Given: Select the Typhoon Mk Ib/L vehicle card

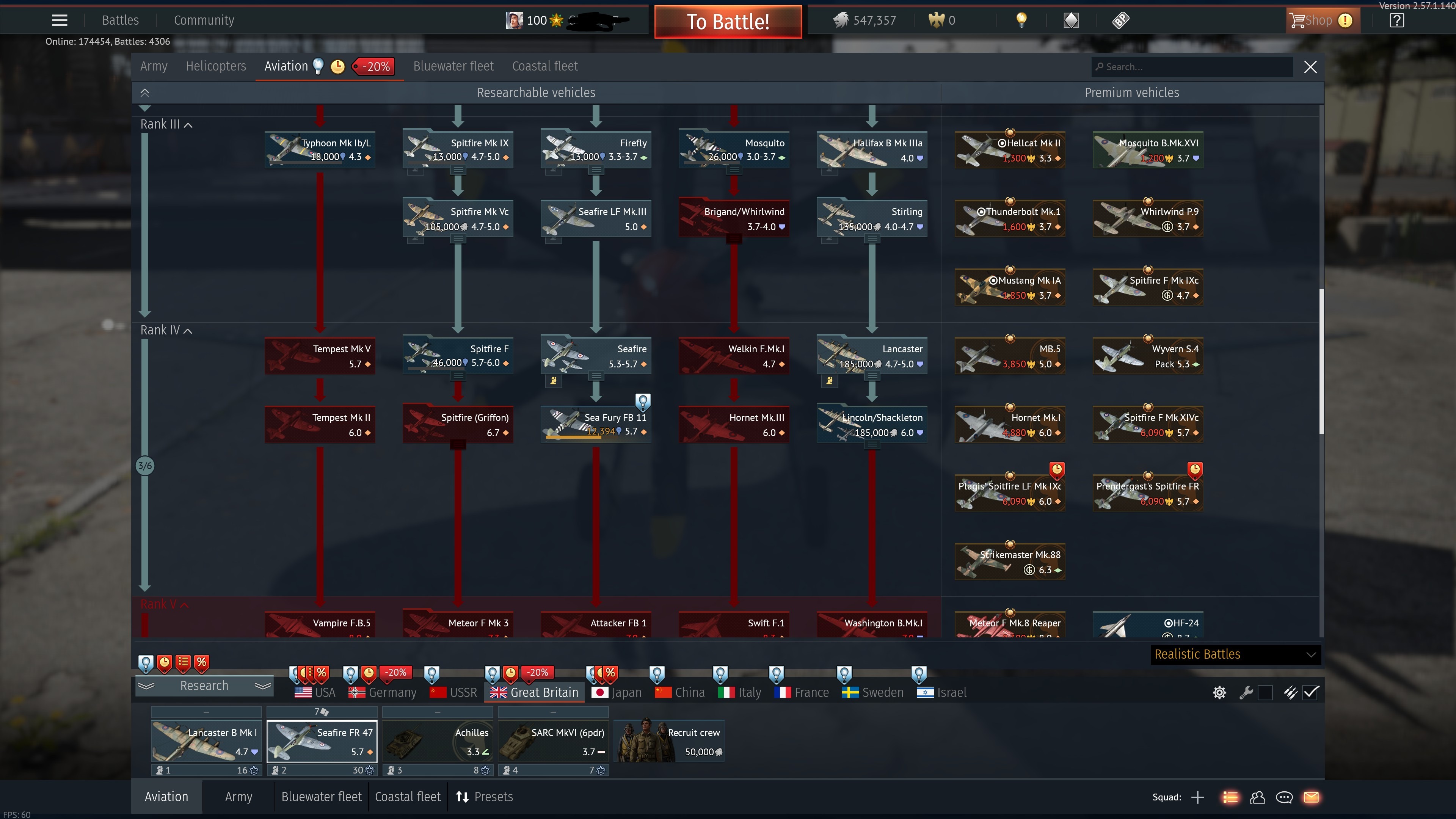Looking at the screenshot, I should 320,150.
